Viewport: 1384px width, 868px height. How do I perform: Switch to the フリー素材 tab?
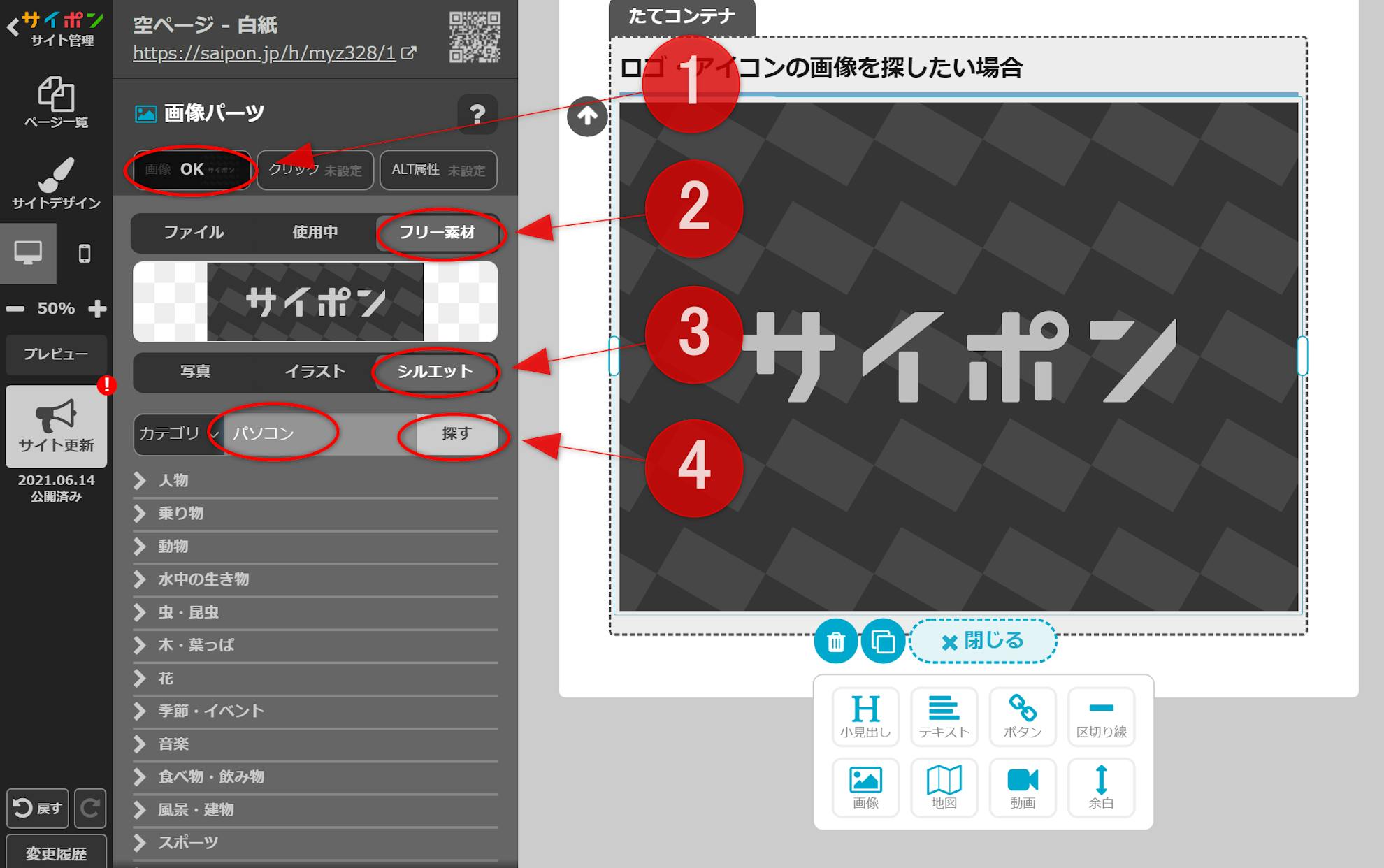(437, 232)
